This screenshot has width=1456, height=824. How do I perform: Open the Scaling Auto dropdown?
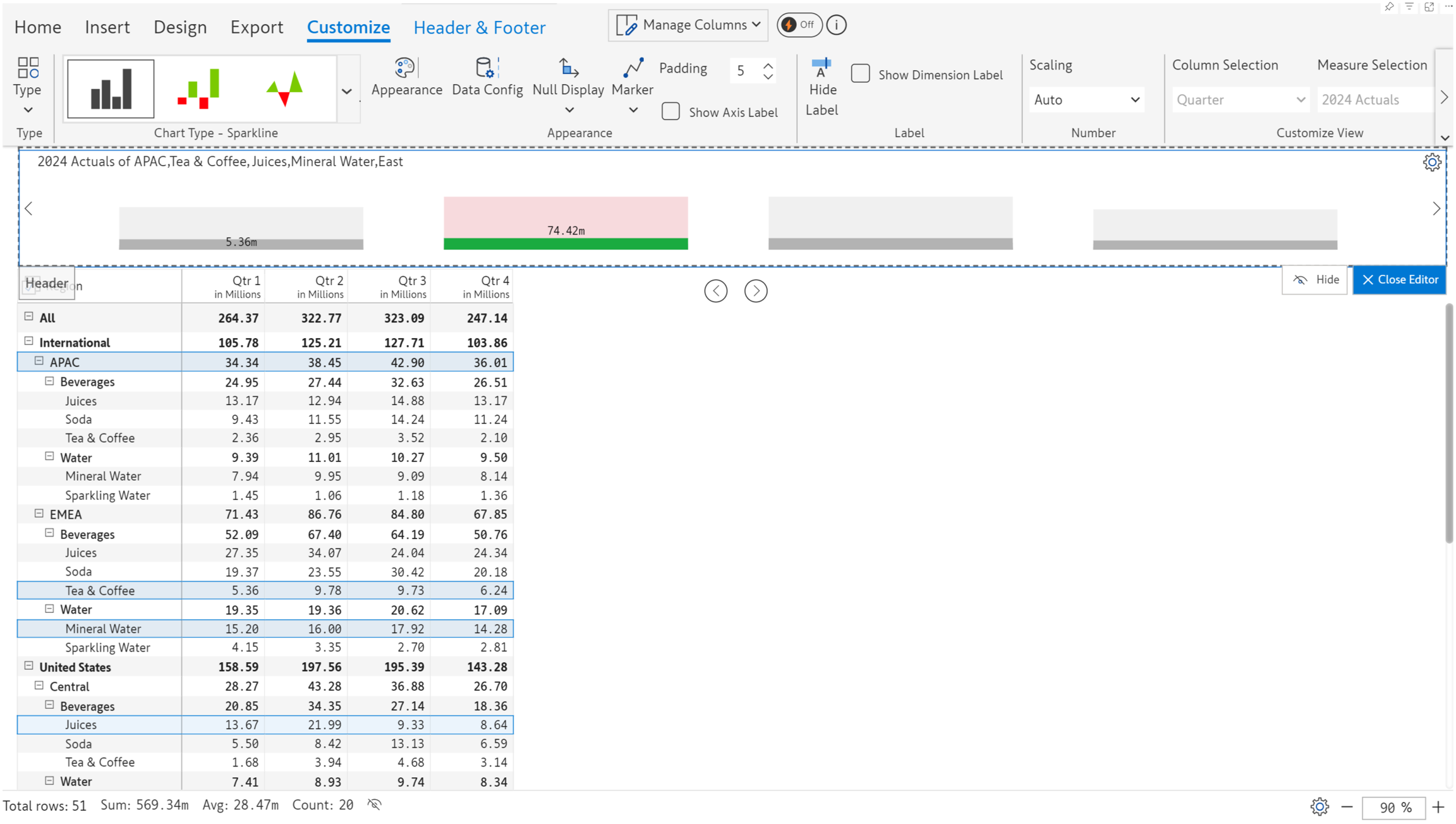1086,100
